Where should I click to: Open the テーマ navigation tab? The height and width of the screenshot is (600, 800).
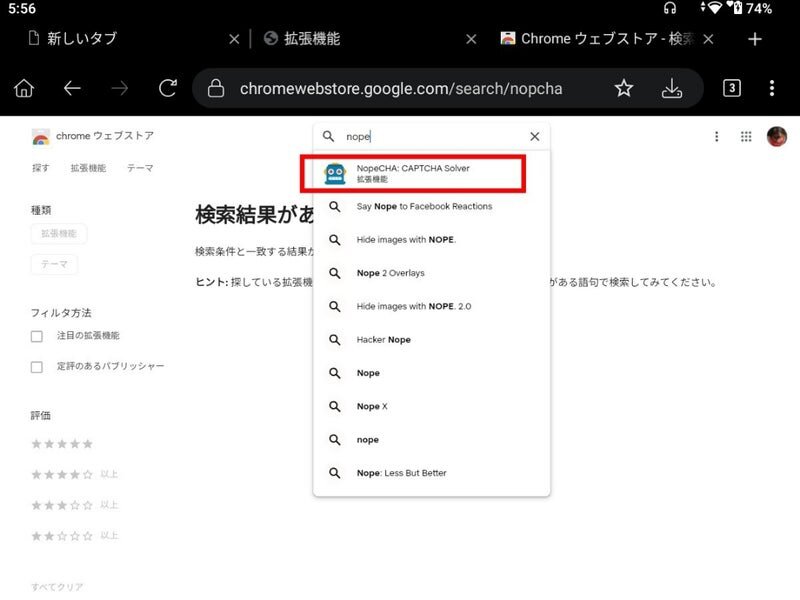click(x=140, y=168)
